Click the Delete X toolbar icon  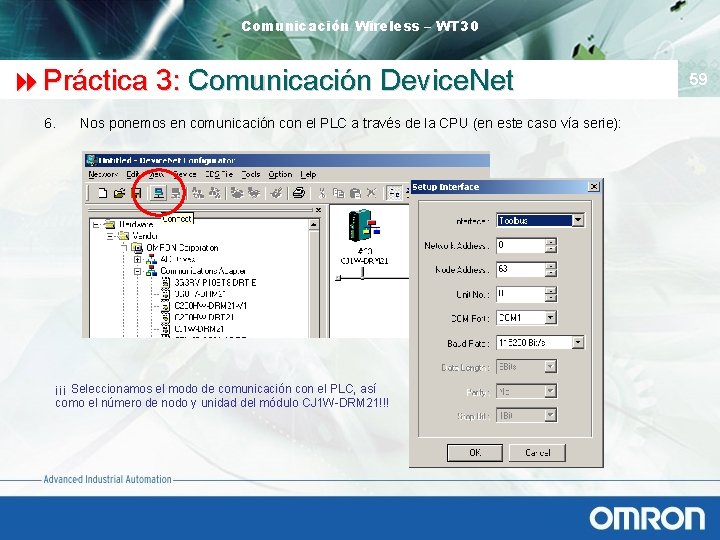371,193
